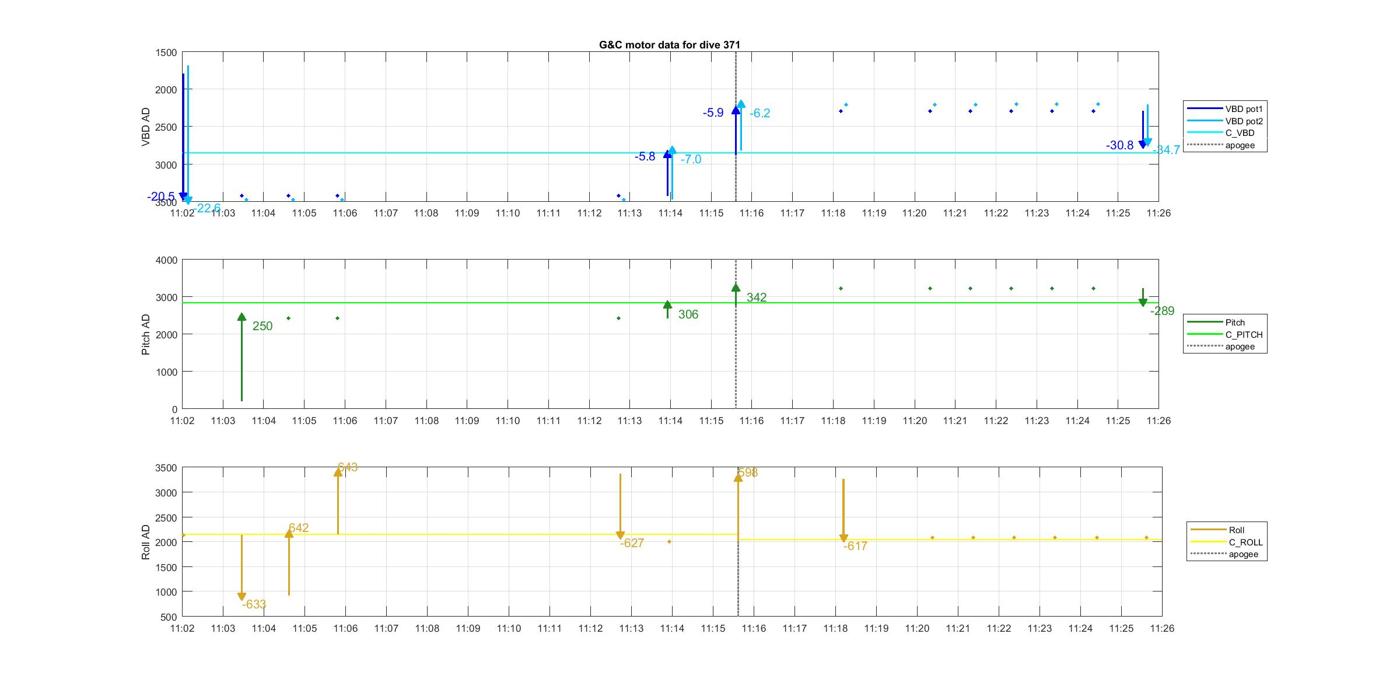Click the '-34.7' VBD data label
The image size is (1400, 693).
(1167, 150)
